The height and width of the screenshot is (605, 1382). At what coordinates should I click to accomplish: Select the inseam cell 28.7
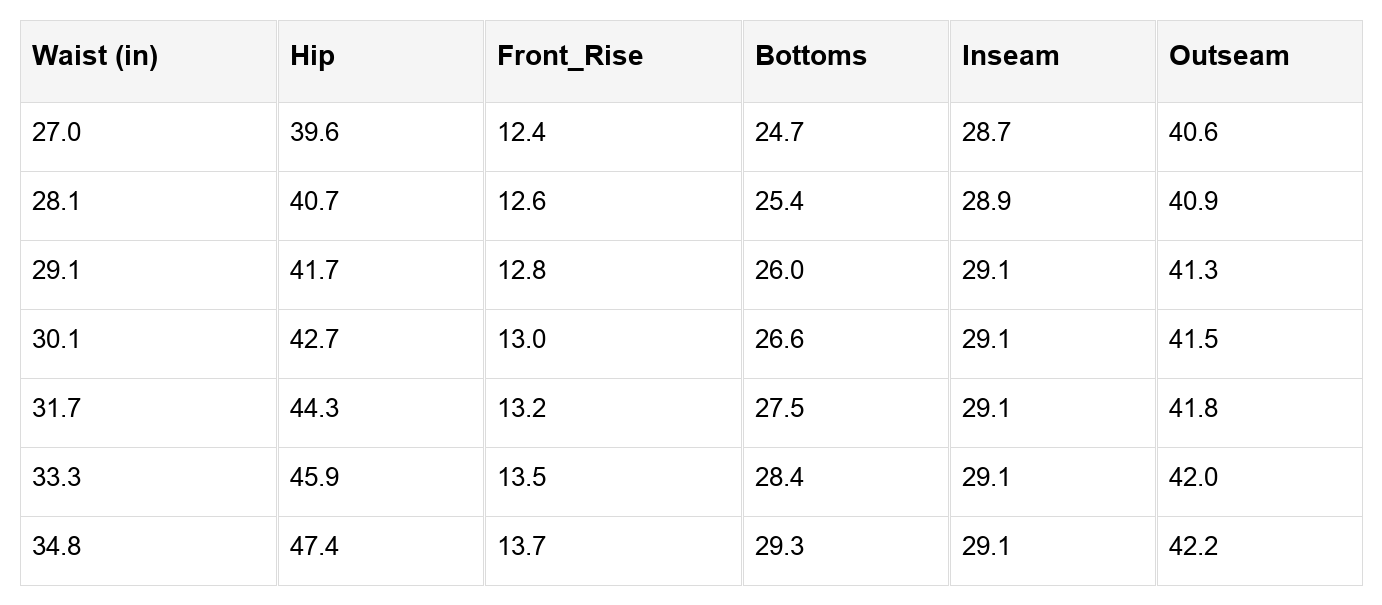[986, 133]
